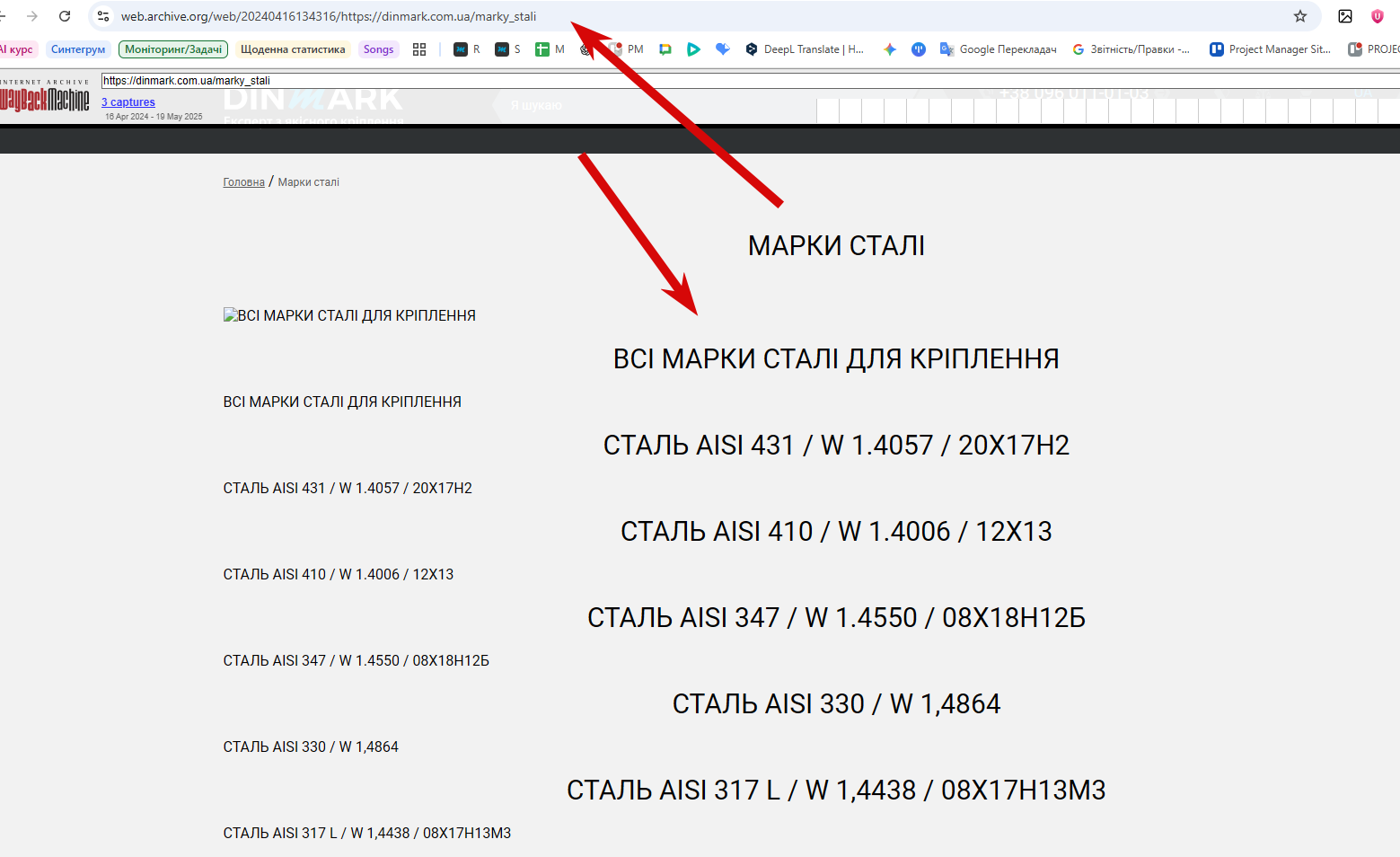Open small caption СТАЛЬ AISI 410 / W 1.4006 / 12Х13
1400x857 pixels.
pos(339,574)
